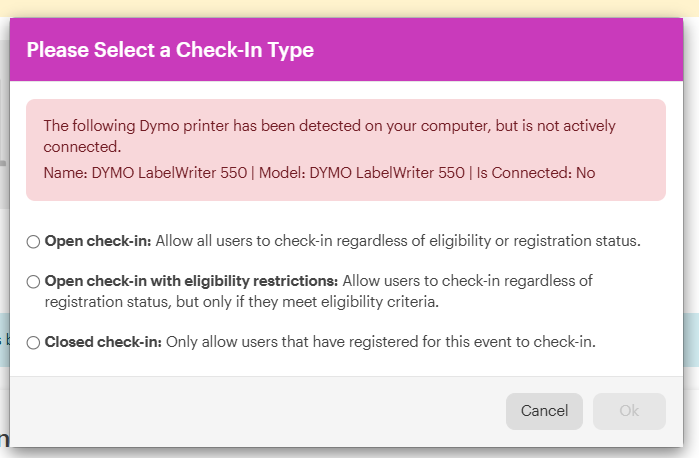
Task: Click the Cancel button
Action: point(544,411)
